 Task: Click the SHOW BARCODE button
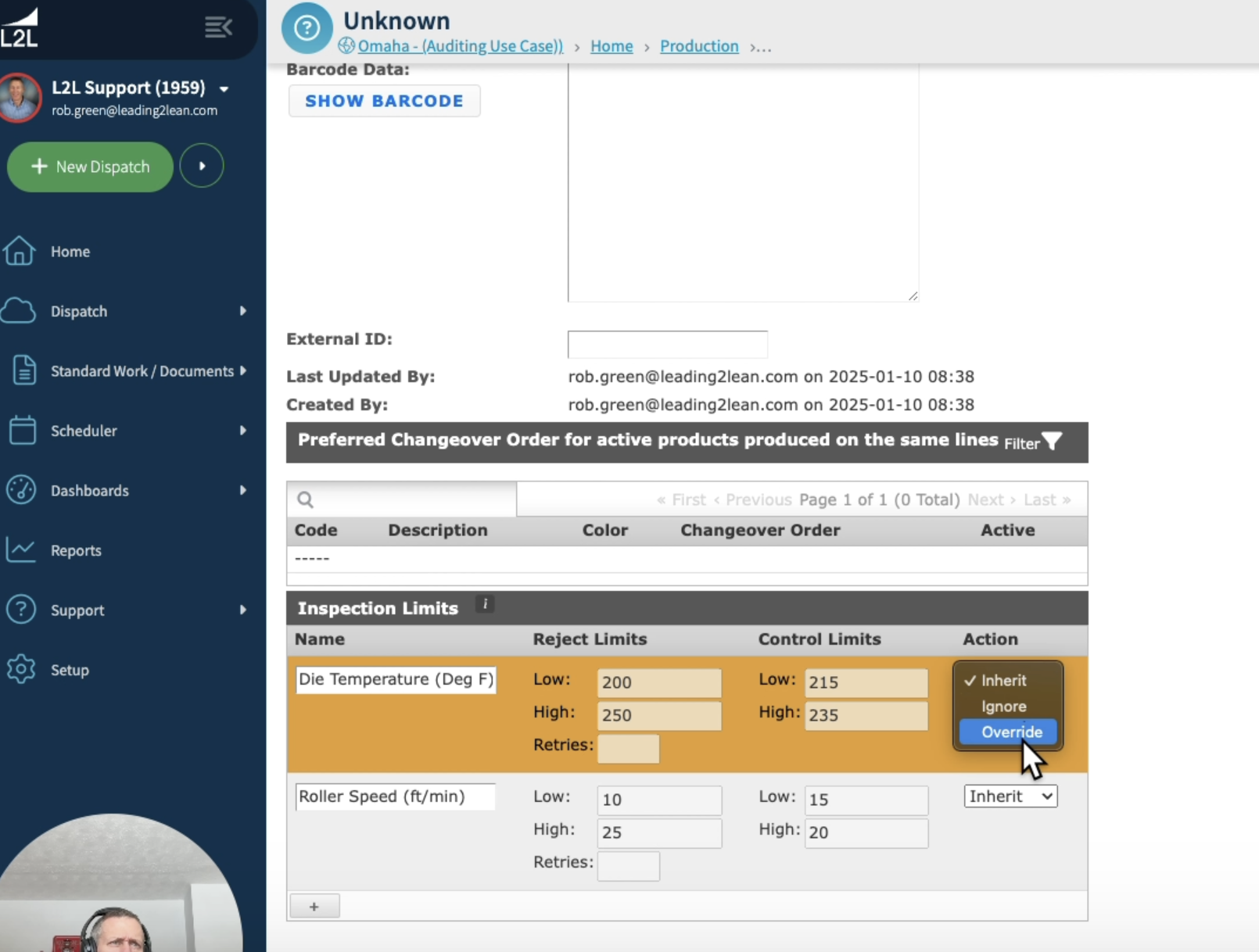click(x=384, y=101)
